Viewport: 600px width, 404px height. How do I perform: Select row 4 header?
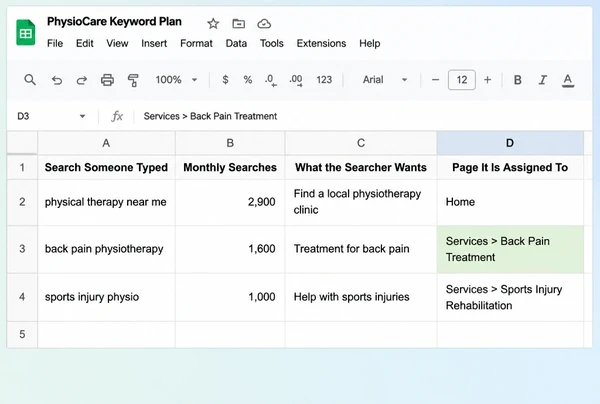(x=22, y=297)
